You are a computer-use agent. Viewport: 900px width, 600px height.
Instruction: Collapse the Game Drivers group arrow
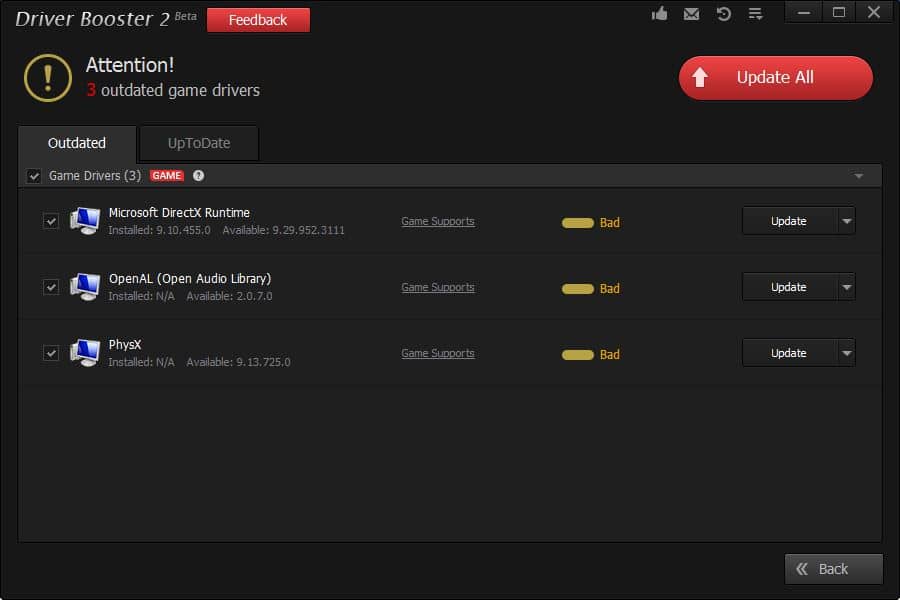tap(859, 176)
